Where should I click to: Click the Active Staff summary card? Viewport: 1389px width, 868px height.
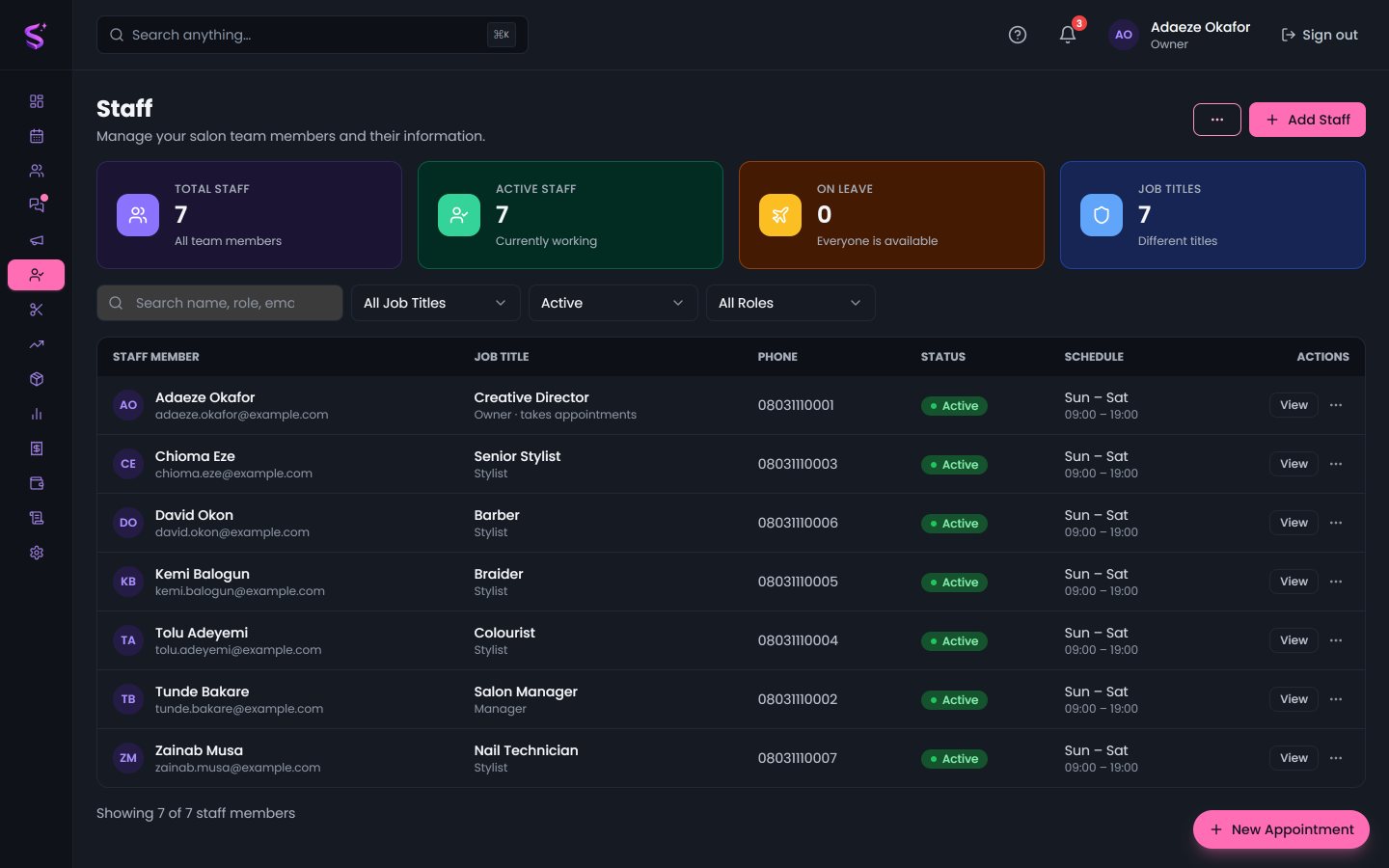pyautogui.click(x=570, y=215)
